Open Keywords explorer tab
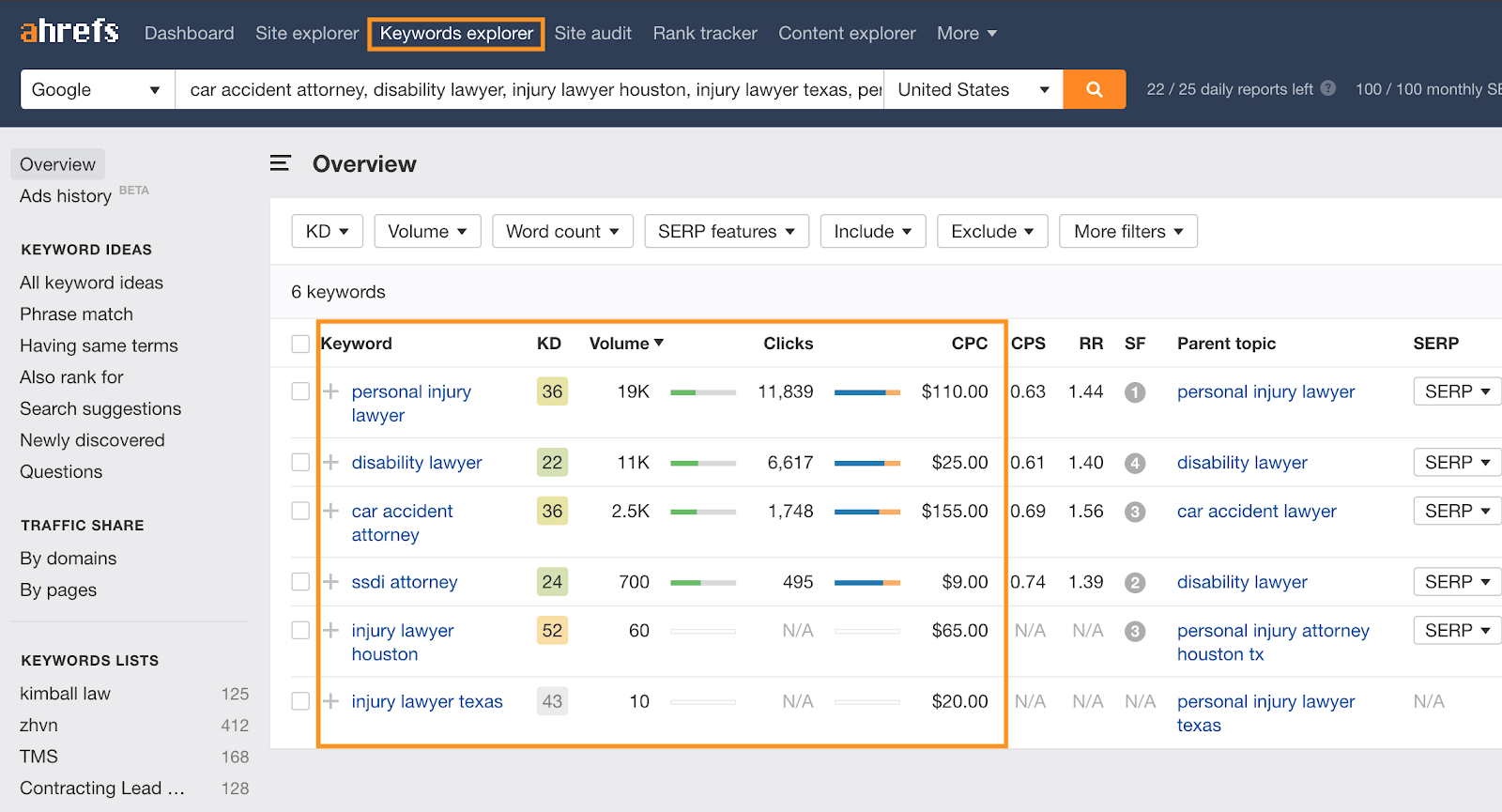1502x812 pixels. (456, 34)
